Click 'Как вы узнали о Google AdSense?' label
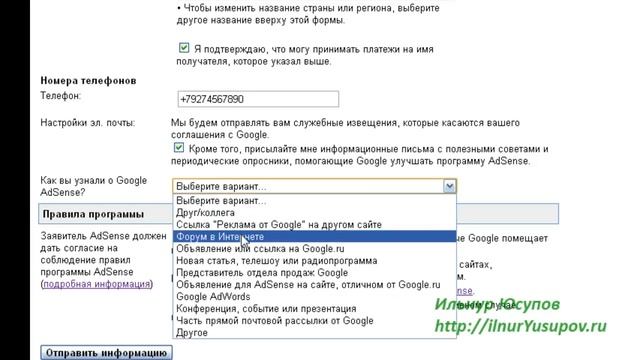The width and height of the screenshot is (640, 360). (93, 186)
